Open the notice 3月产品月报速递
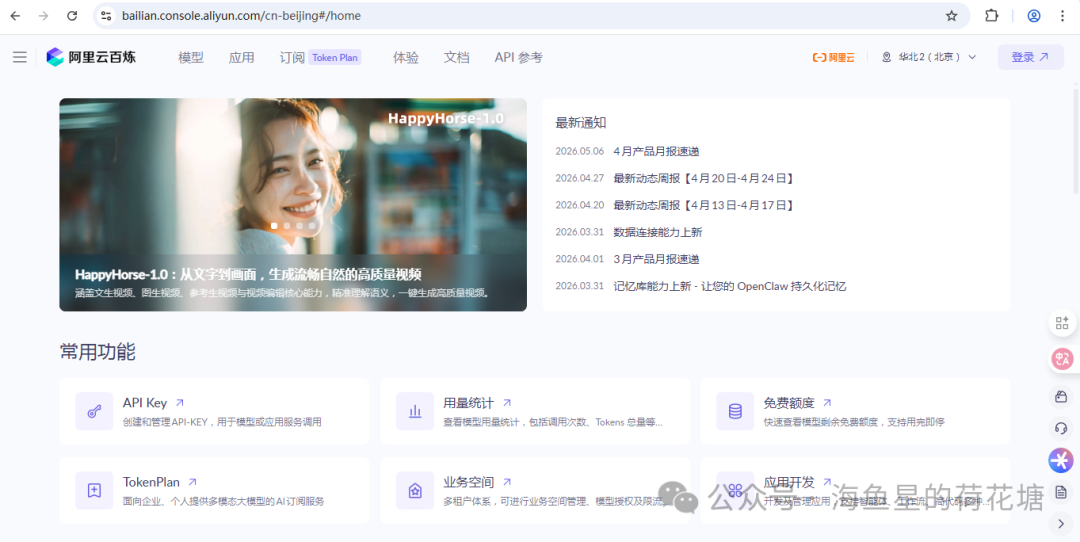Viewport: 1080px width, 542px height. coord(656,259)
